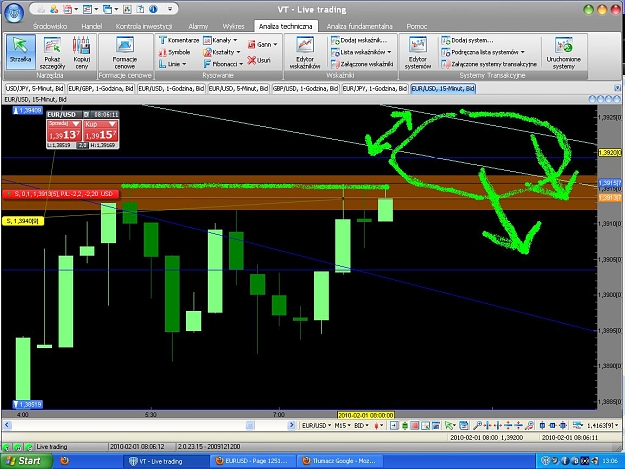Viewport: 625px width, 469px height.
Task: Open Tłumacz Google window in taskbar
Action: click(x=340, y=461)
